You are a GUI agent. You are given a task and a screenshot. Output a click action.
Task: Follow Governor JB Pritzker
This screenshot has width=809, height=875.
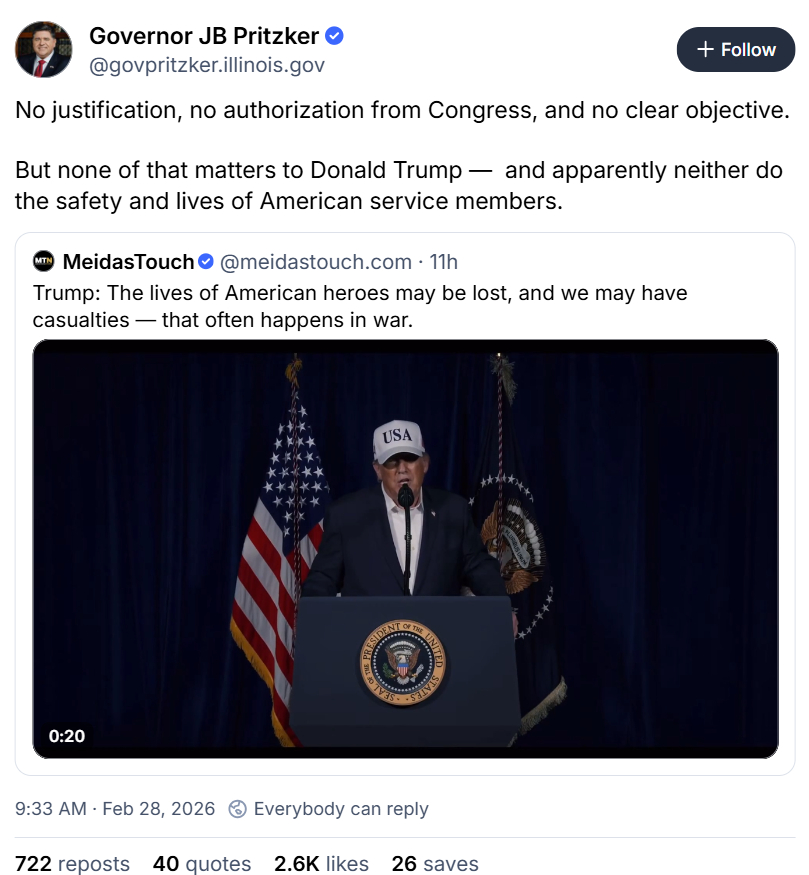(736, 49)
